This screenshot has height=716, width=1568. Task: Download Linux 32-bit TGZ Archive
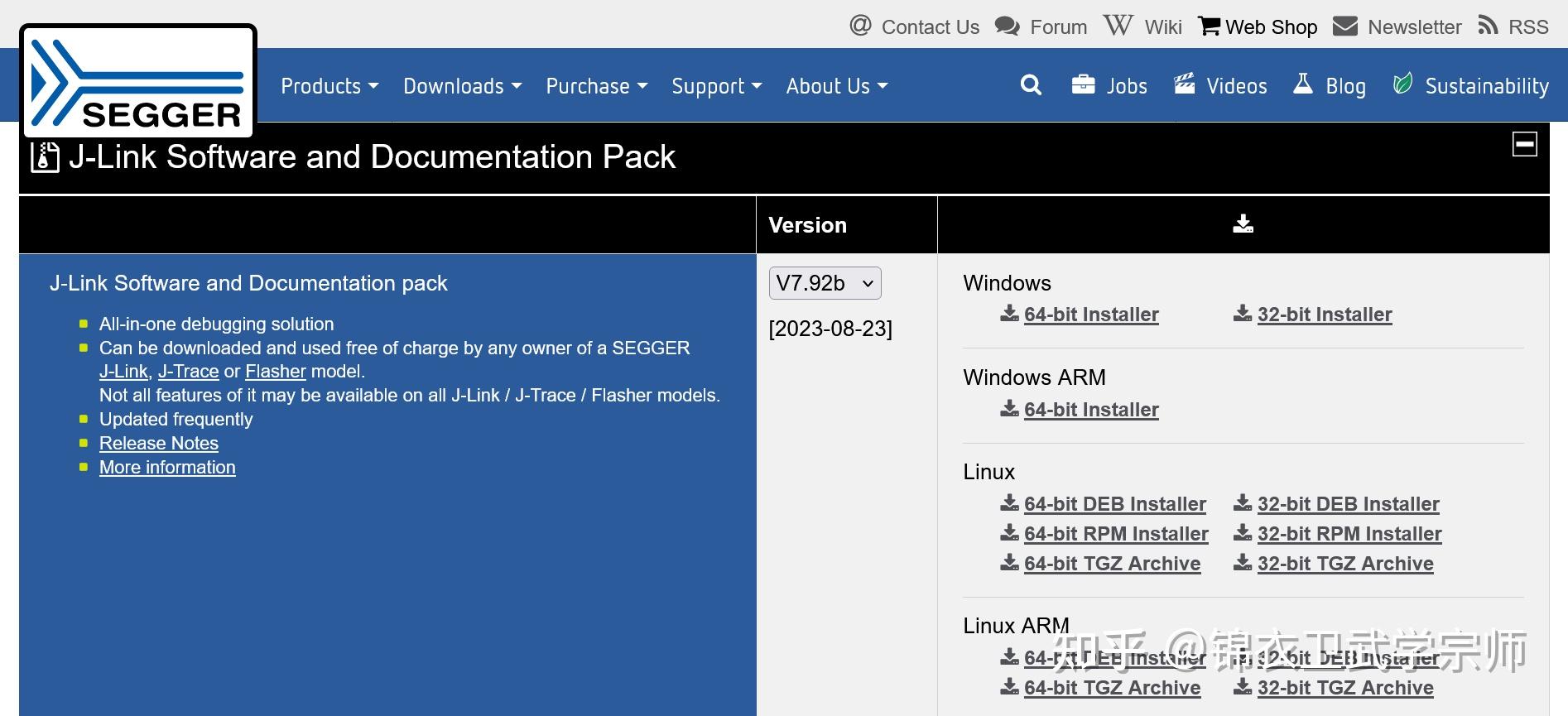coord(1345,564)
